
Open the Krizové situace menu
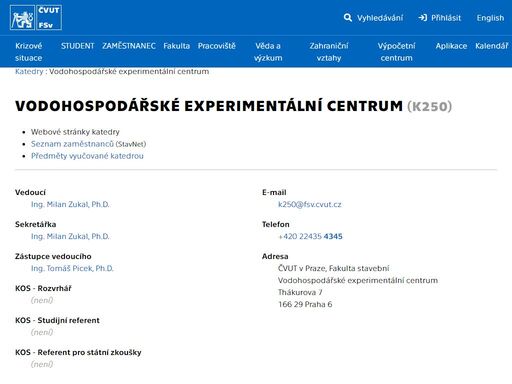click(x=29, y=52)
